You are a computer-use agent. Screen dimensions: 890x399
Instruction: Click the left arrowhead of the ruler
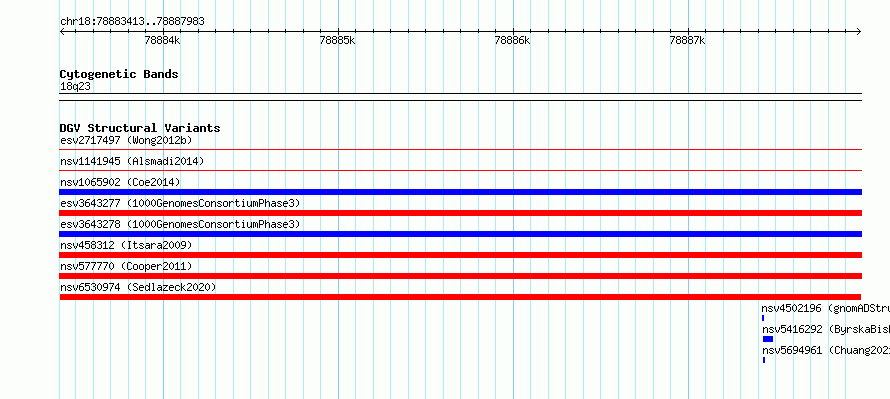(62, 32)
